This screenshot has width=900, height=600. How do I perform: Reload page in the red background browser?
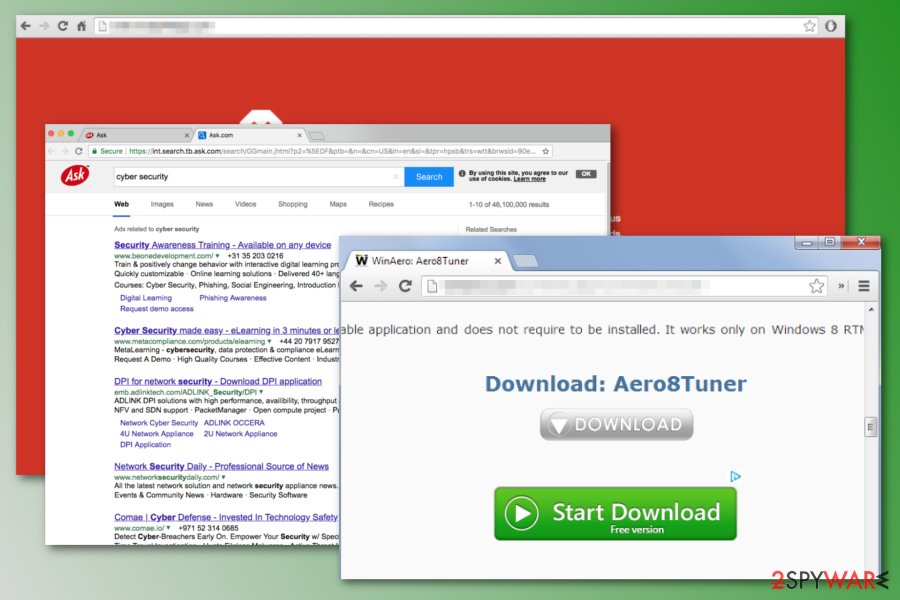63,26
